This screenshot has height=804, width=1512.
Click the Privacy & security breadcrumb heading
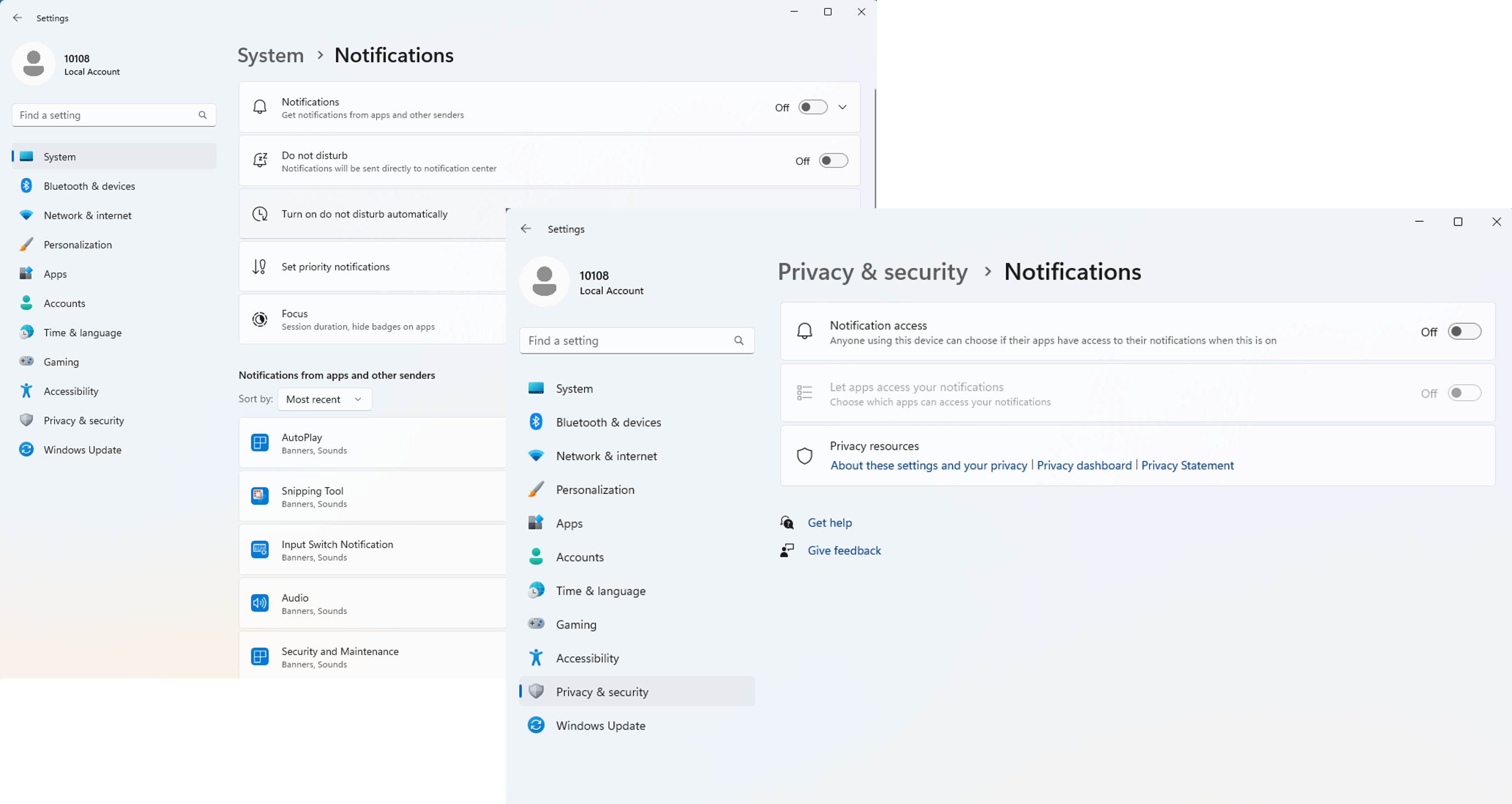pyautogui.click(x=872, y=272)
